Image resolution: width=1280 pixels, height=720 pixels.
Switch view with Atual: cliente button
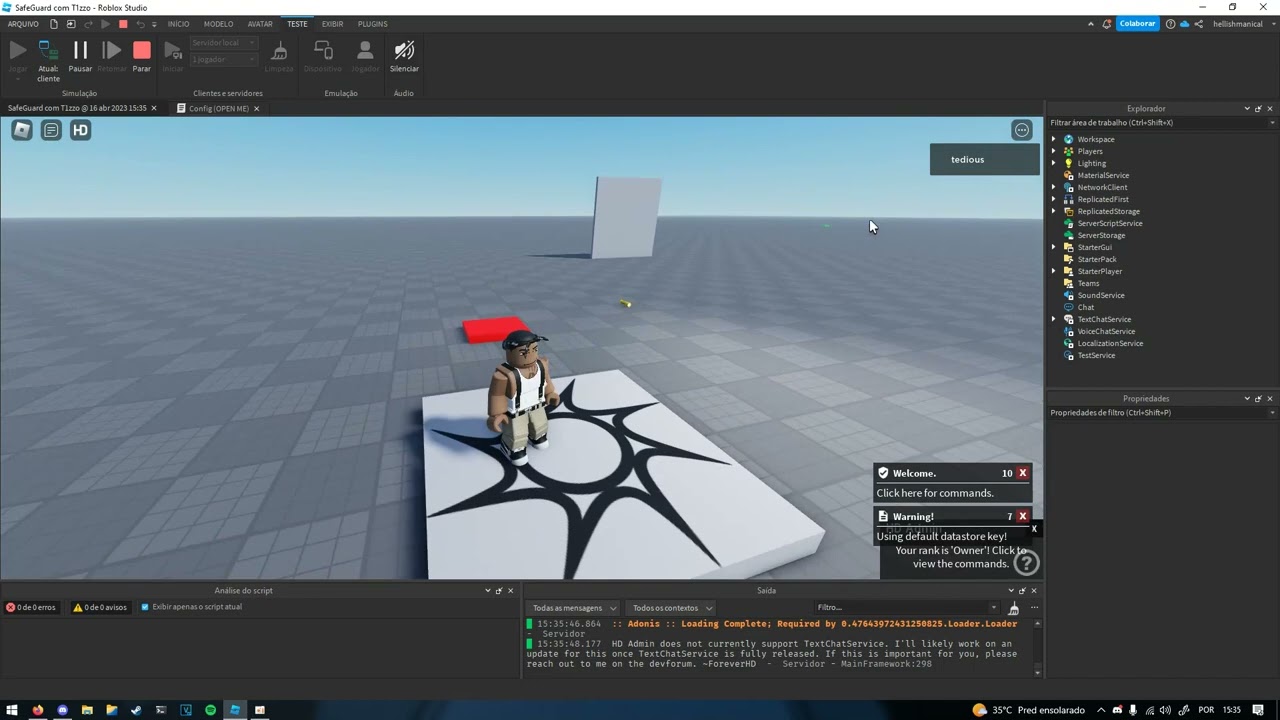tap(48, 60)
